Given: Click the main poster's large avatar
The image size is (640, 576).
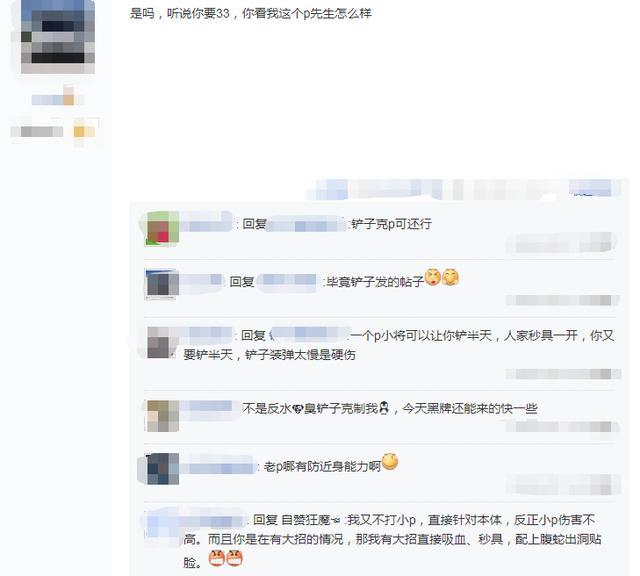Looking at the screenshot, I should 58,36.
